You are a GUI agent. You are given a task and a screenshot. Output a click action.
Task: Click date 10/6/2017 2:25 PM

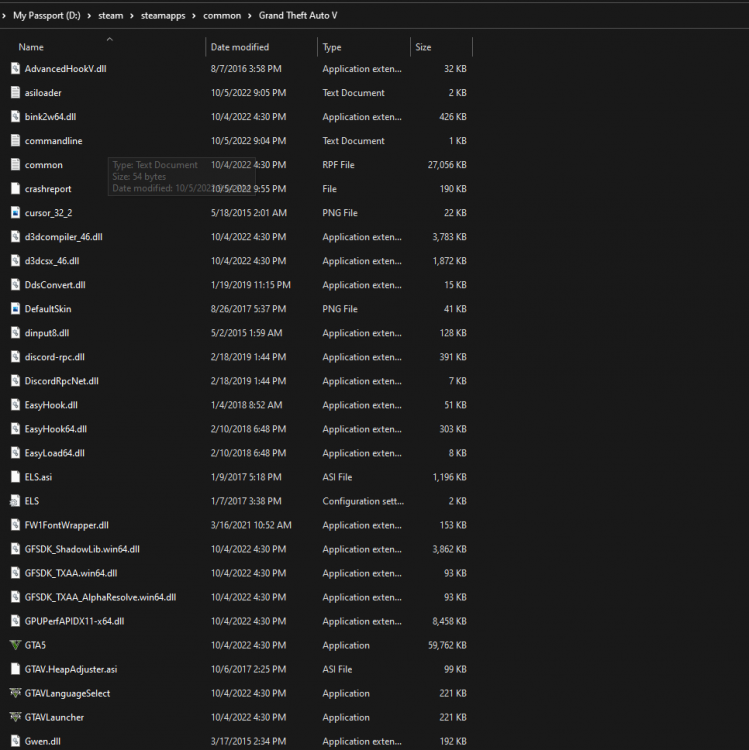point(248,669)
